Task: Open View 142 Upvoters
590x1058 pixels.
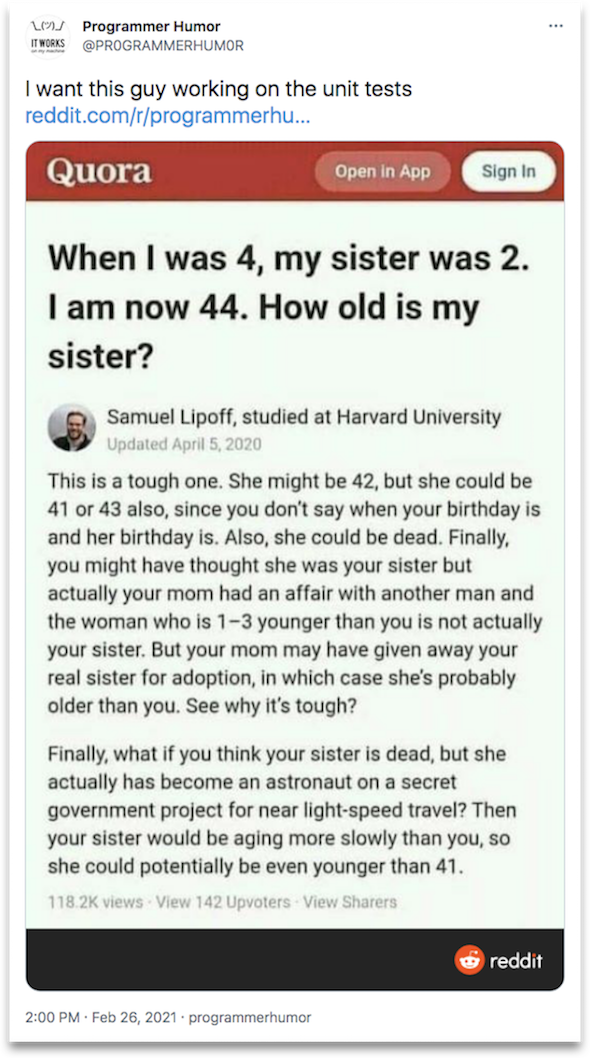Action: coord(223,902)
